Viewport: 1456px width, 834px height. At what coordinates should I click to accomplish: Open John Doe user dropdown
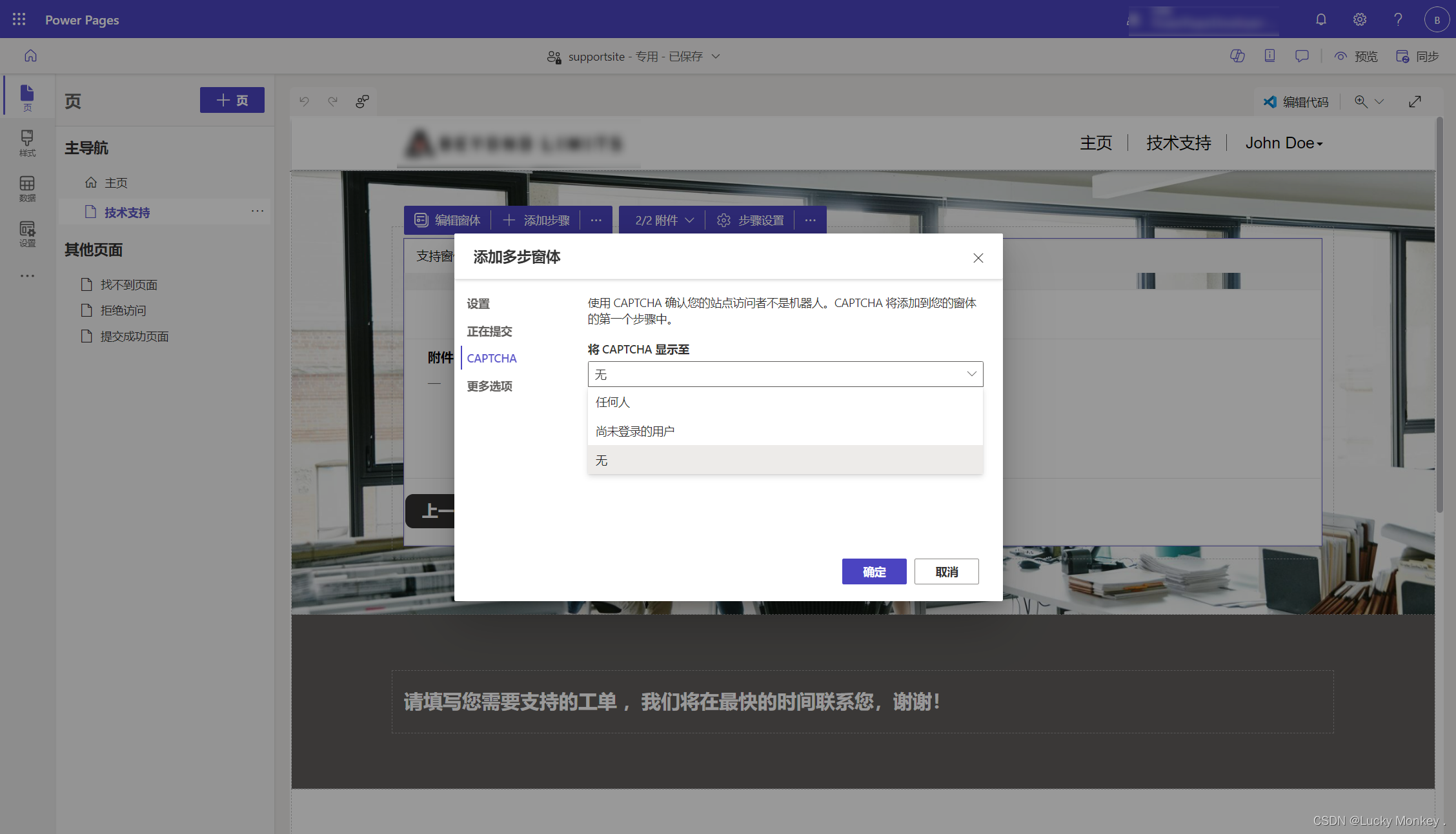pos(1284,143)
